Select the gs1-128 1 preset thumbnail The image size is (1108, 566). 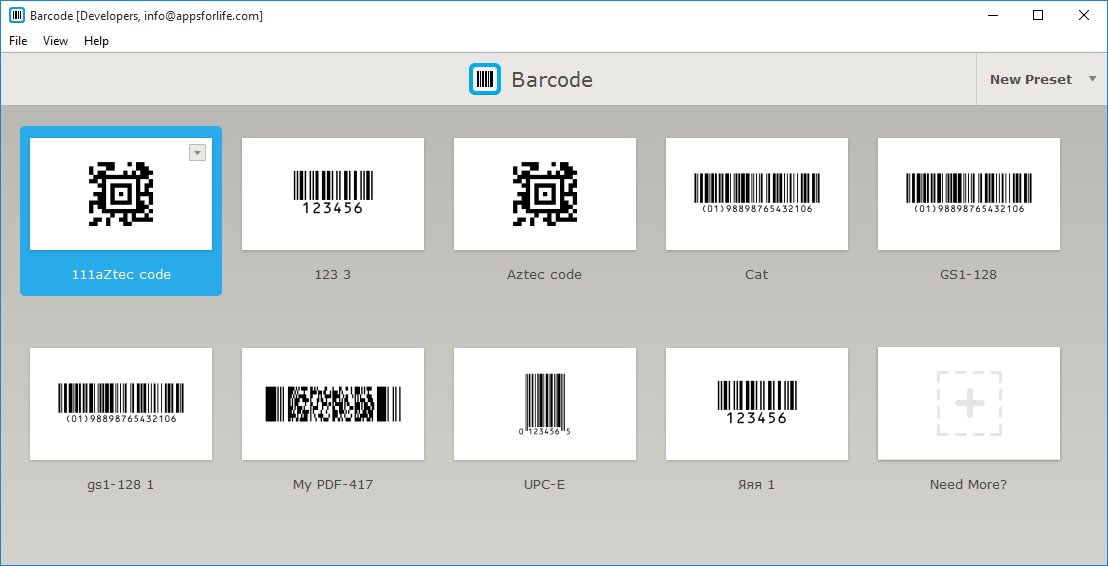121,403
